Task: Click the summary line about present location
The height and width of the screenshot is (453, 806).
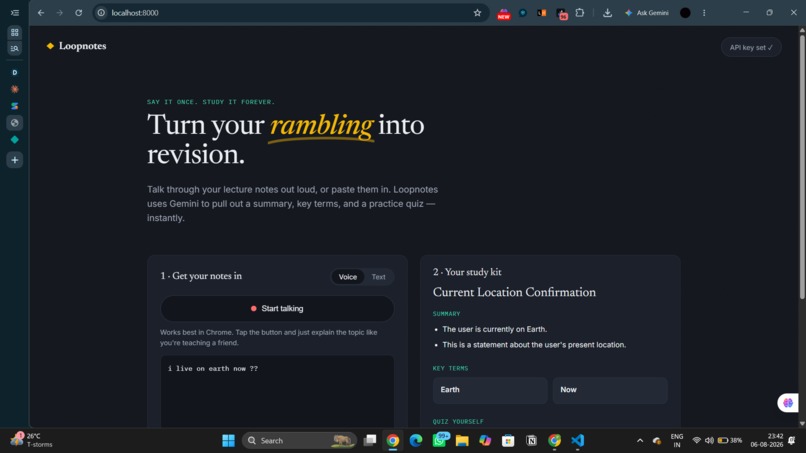Action: tap(534, 345)
